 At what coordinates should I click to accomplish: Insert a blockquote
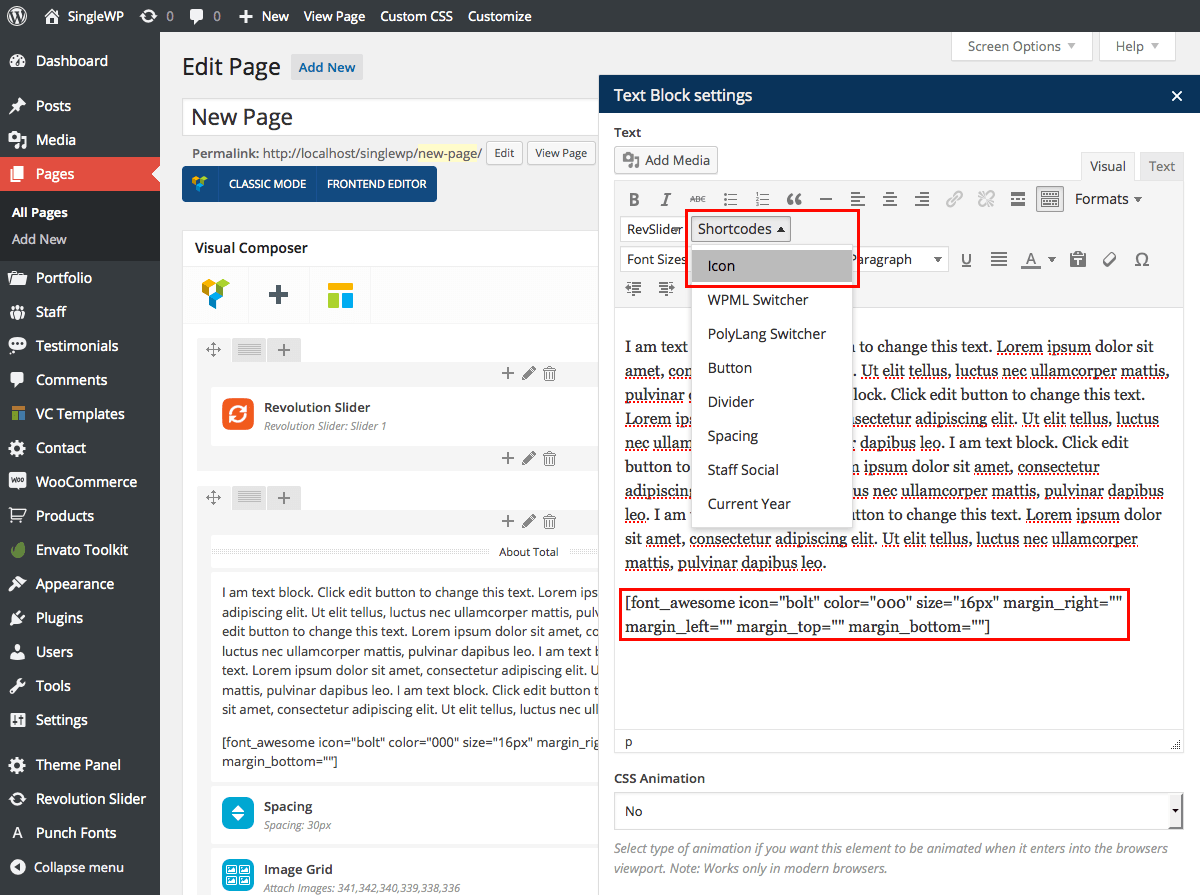pyautogui.click(x=794, y=199)
